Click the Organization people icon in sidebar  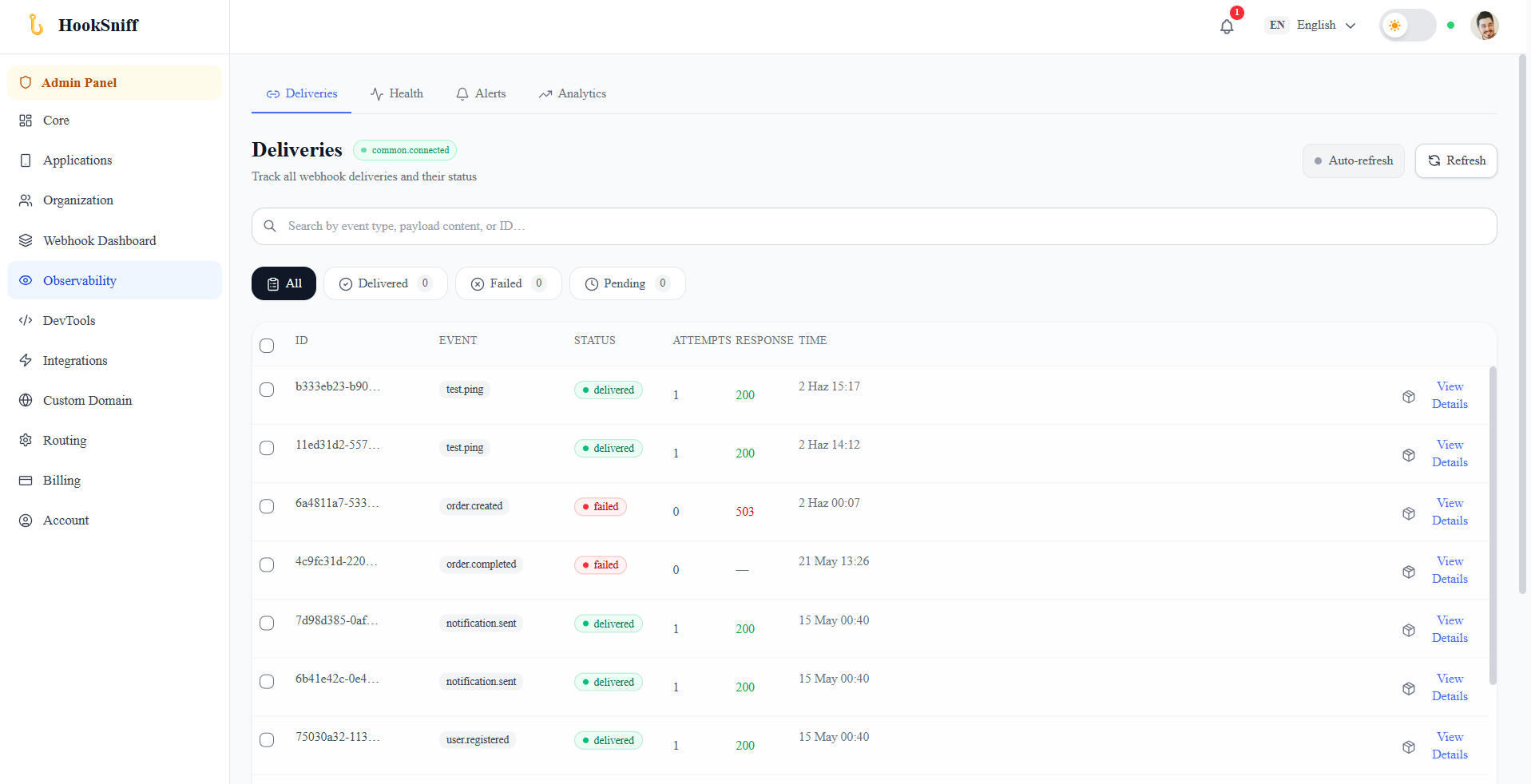[26, 200]
